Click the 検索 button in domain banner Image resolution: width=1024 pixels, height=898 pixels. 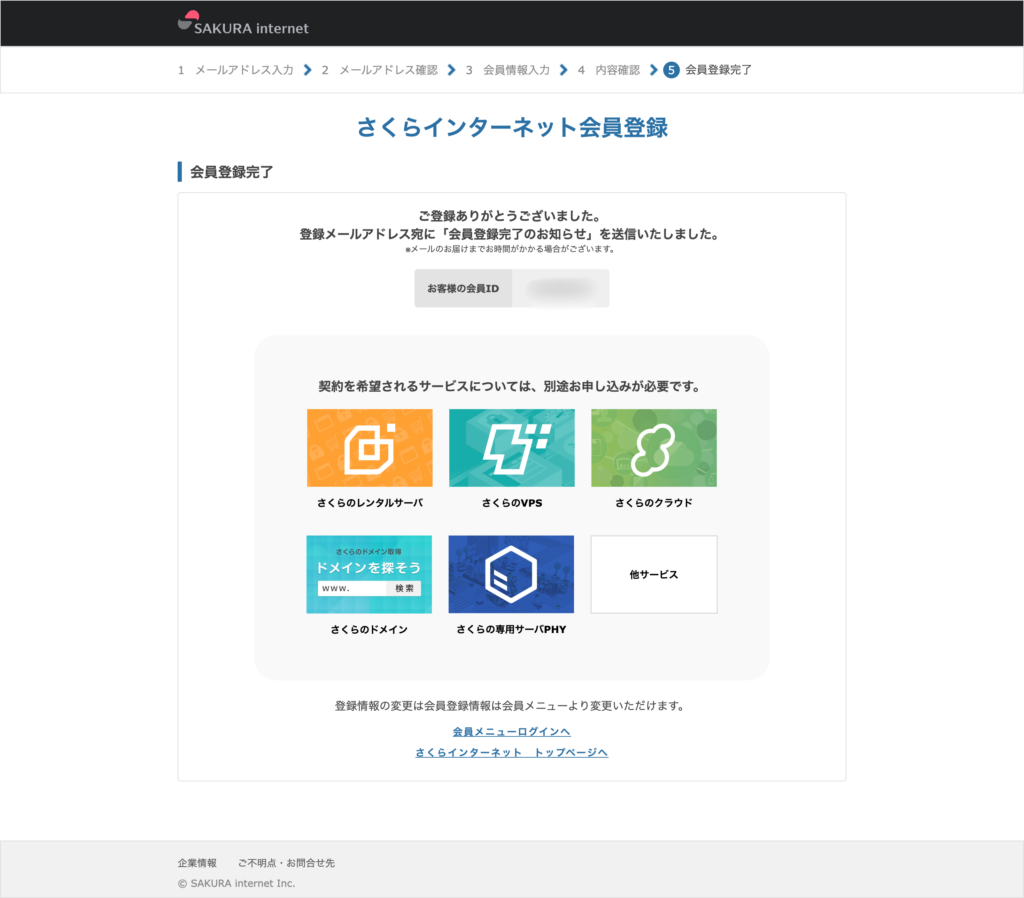[404, 589]
